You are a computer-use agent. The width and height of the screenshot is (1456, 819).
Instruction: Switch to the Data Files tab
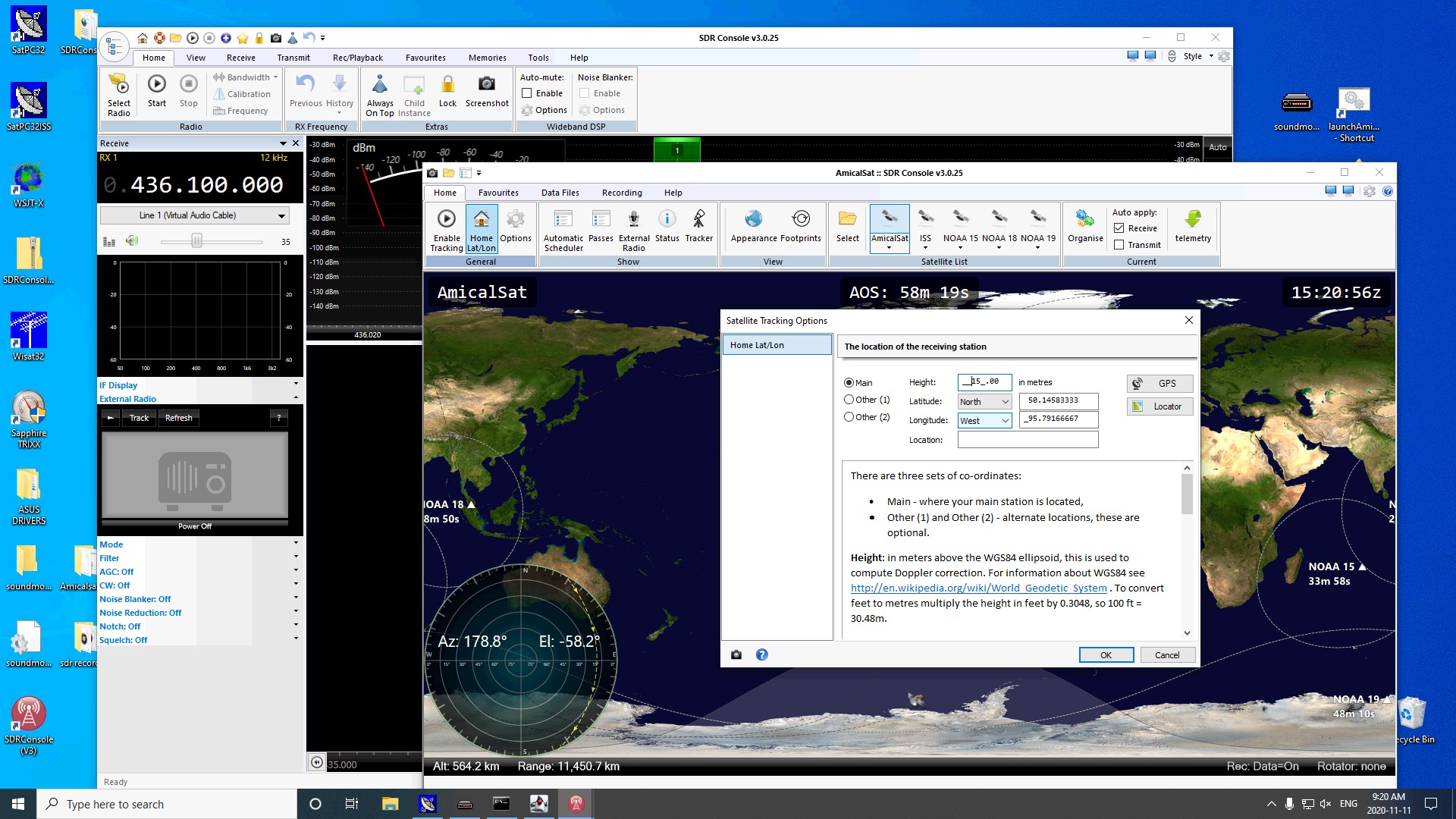[x=560, y=193]
